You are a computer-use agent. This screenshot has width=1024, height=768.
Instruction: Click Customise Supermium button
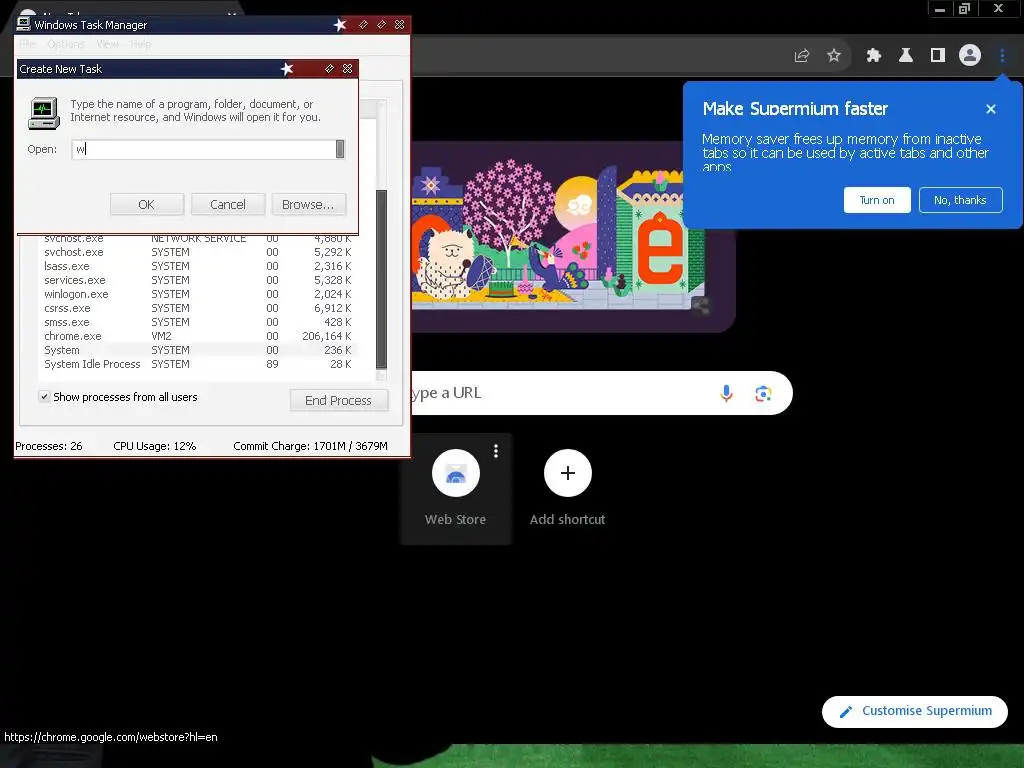click(914, 711)
